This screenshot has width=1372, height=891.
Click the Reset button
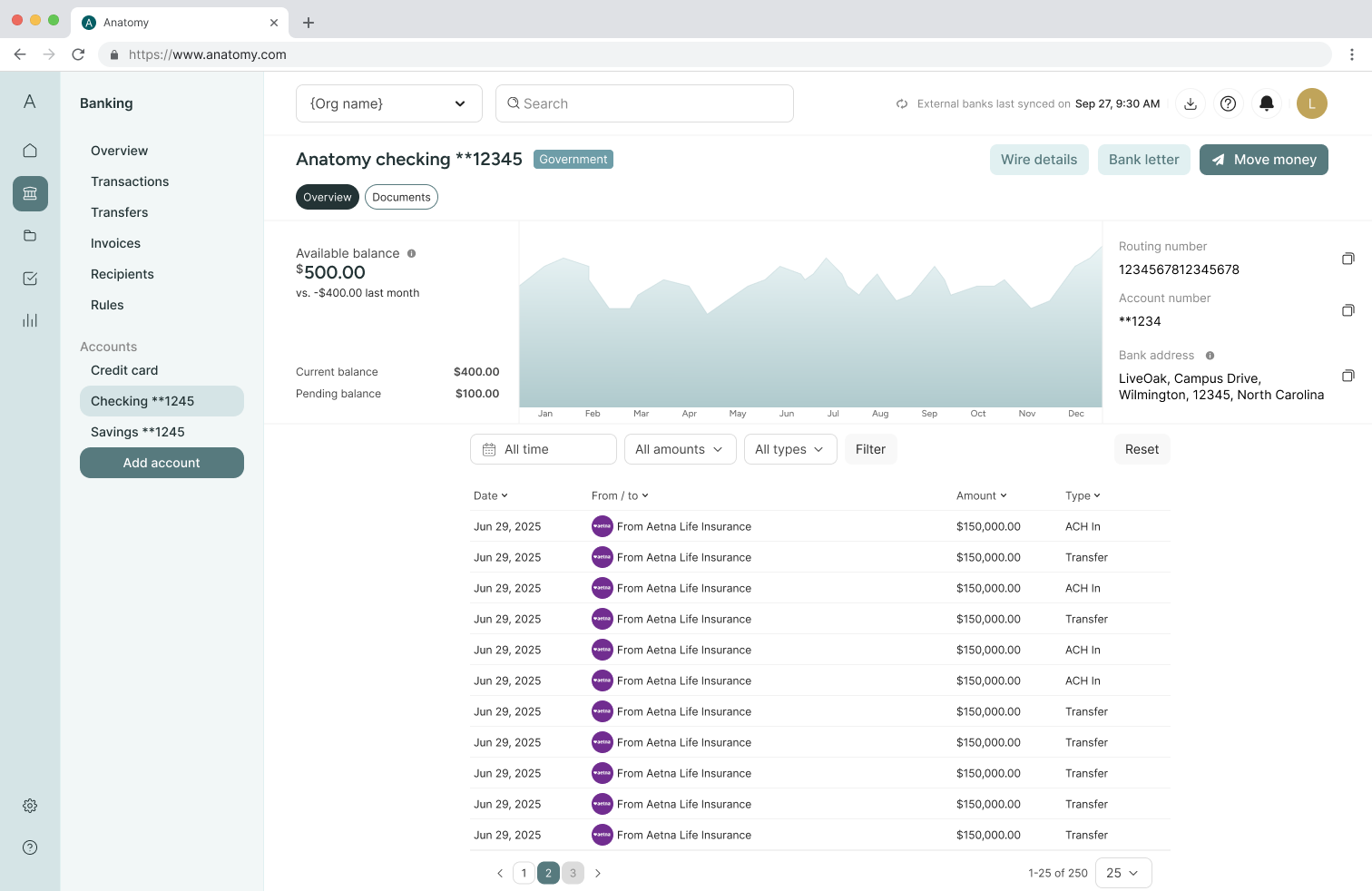pos(1142,449)
